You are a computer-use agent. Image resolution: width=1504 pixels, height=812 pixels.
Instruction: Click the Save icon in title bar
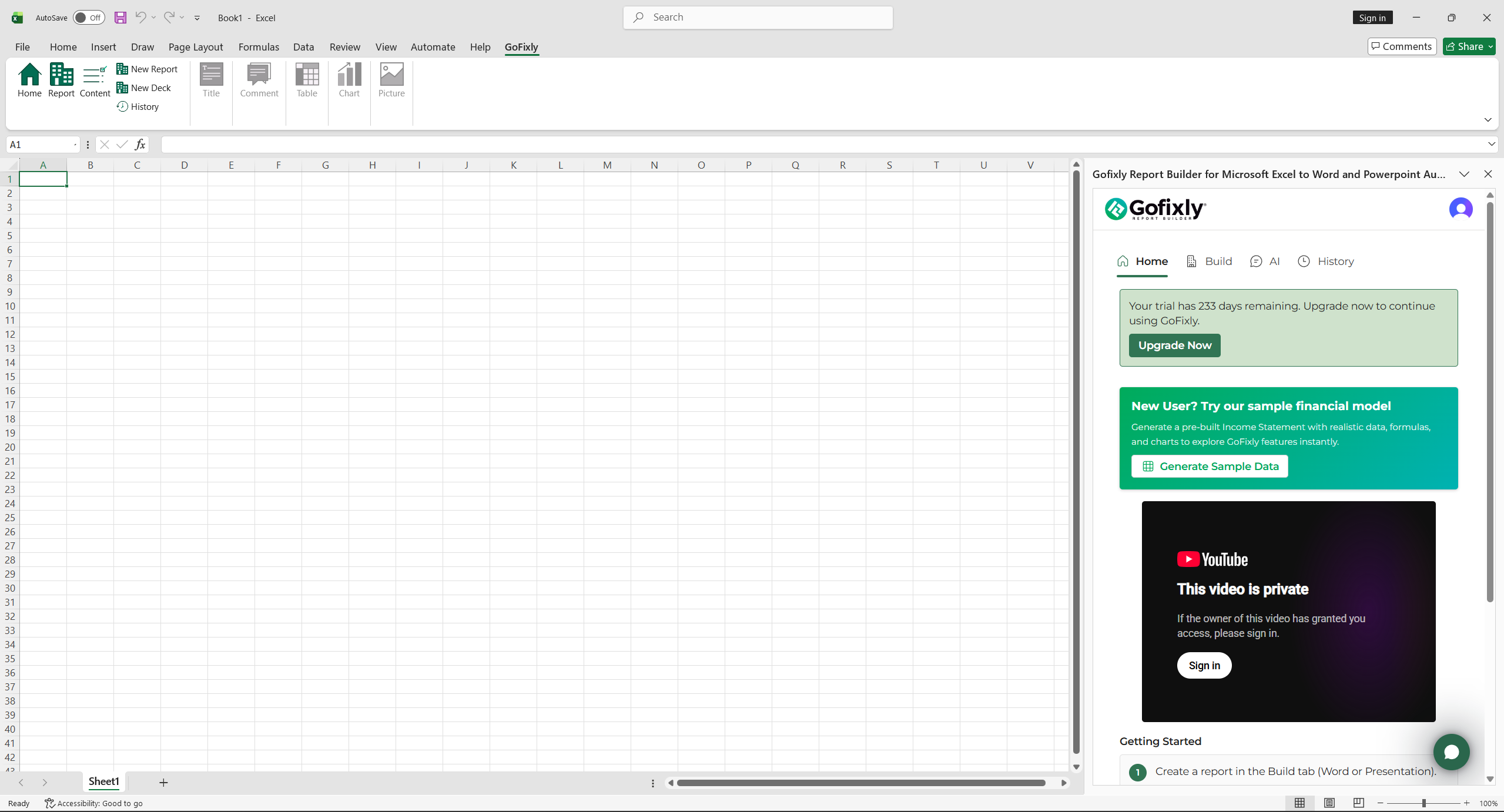point(120,18)
